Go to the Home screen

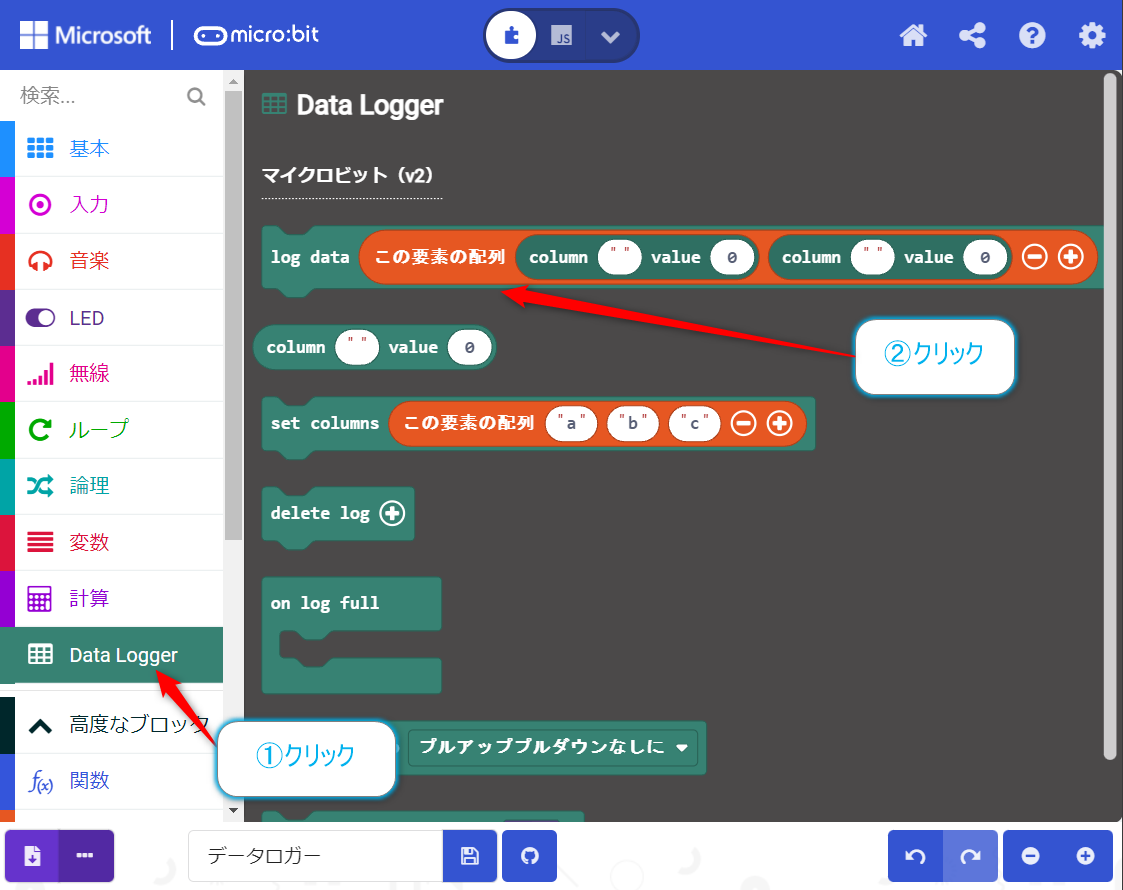(x=913, y=35)
